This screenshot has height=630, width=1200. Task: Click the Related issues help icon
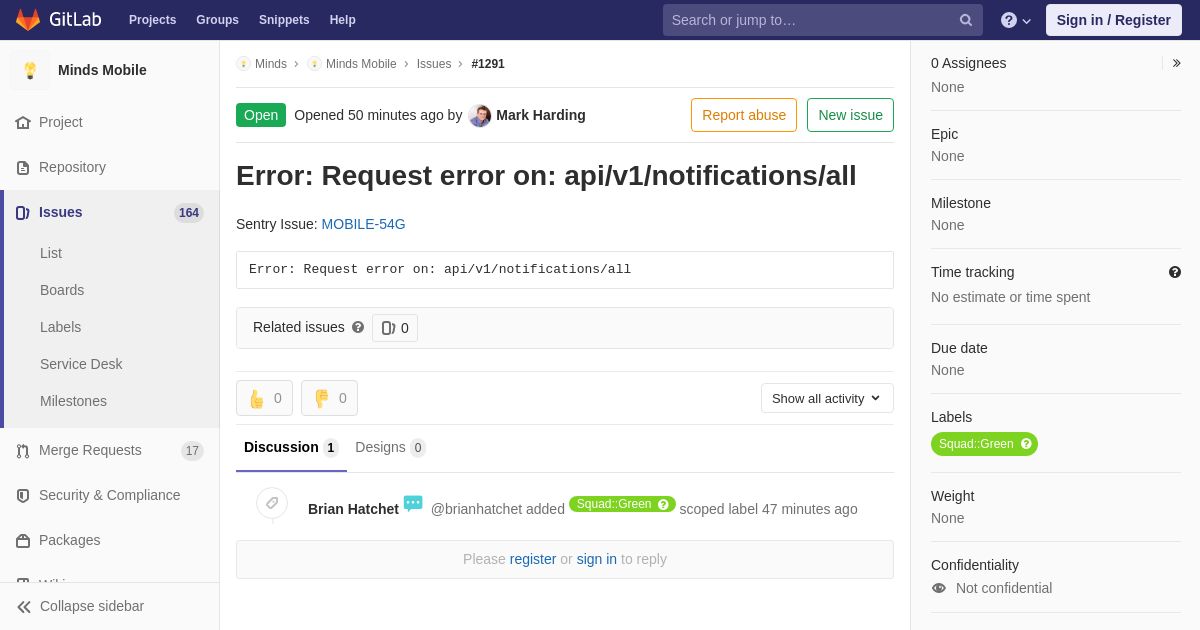(358, 327)
